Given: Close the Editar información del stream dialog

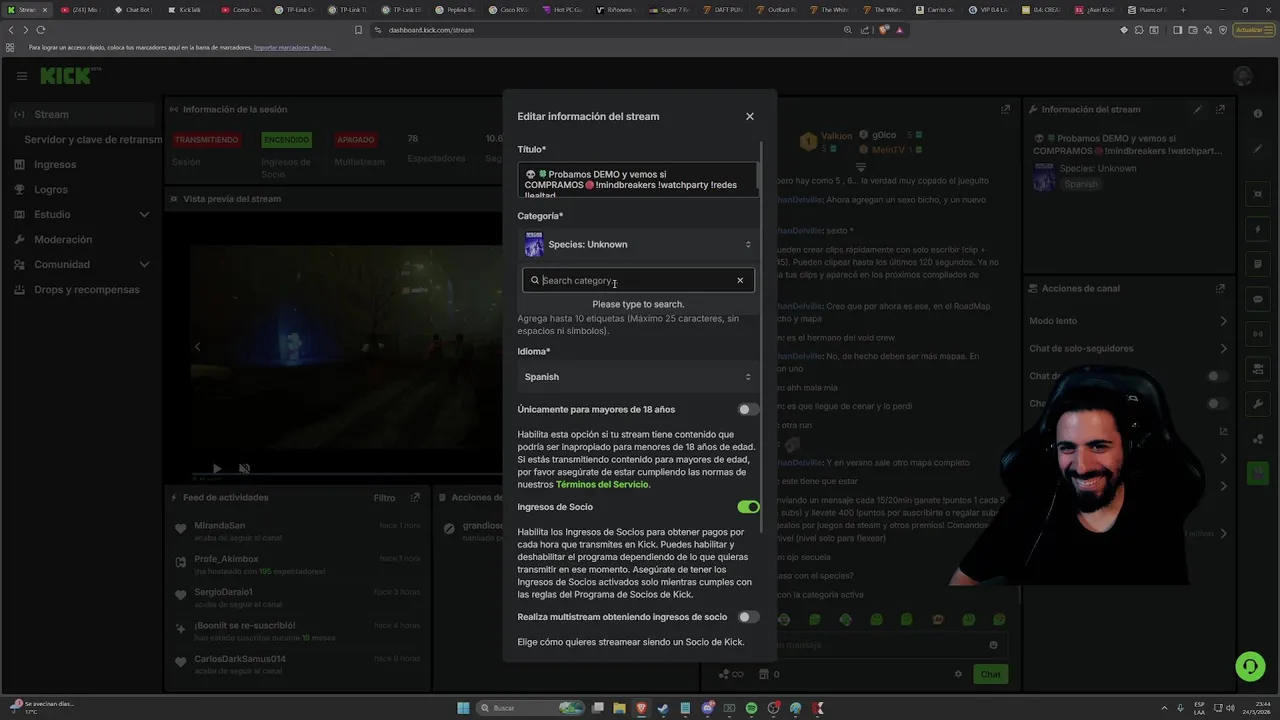Looking at the screenshot, I should [x=750, y=116].
